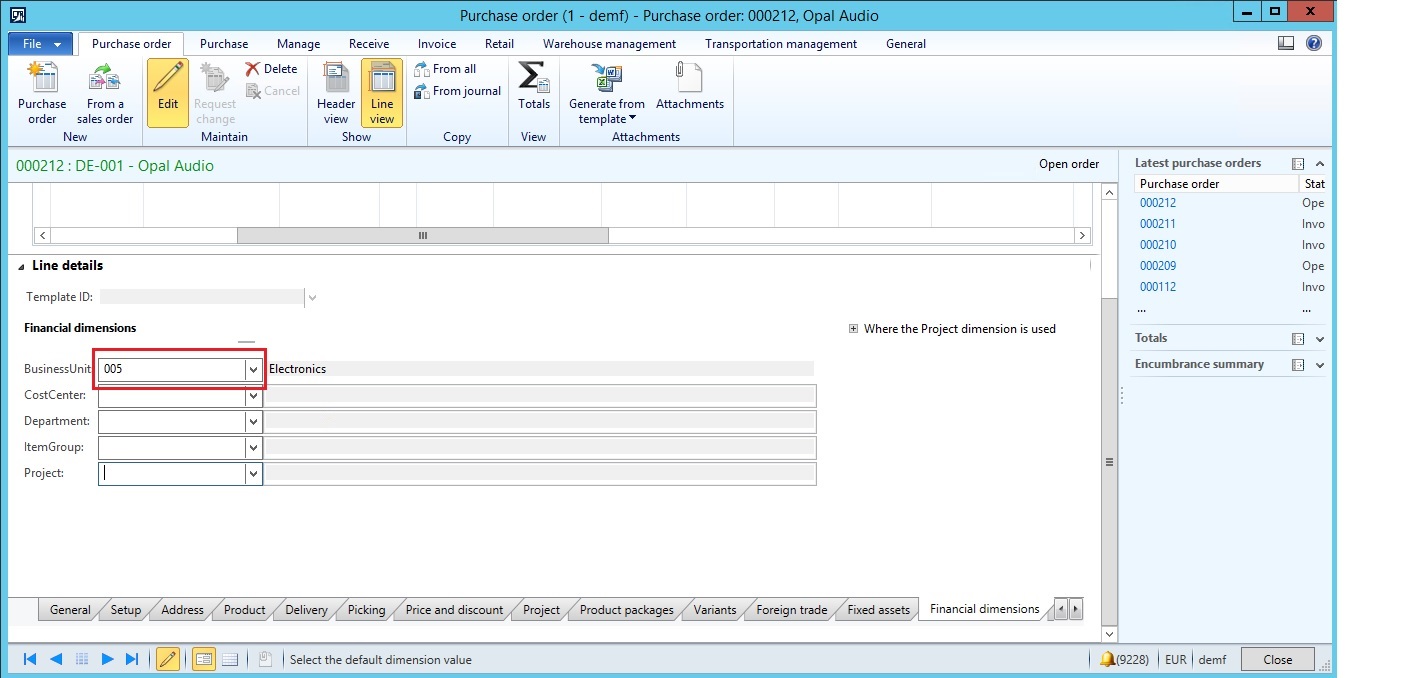Expand the Totals fact box
This screenshot has height=678, width=1410.
(1320, 339)
